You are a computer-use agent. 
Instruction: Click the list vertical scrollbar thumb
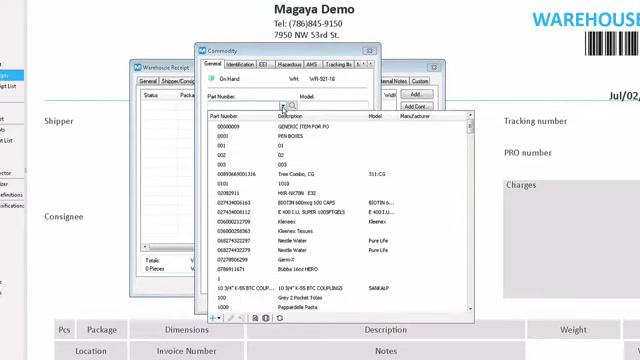coord(470,127)
